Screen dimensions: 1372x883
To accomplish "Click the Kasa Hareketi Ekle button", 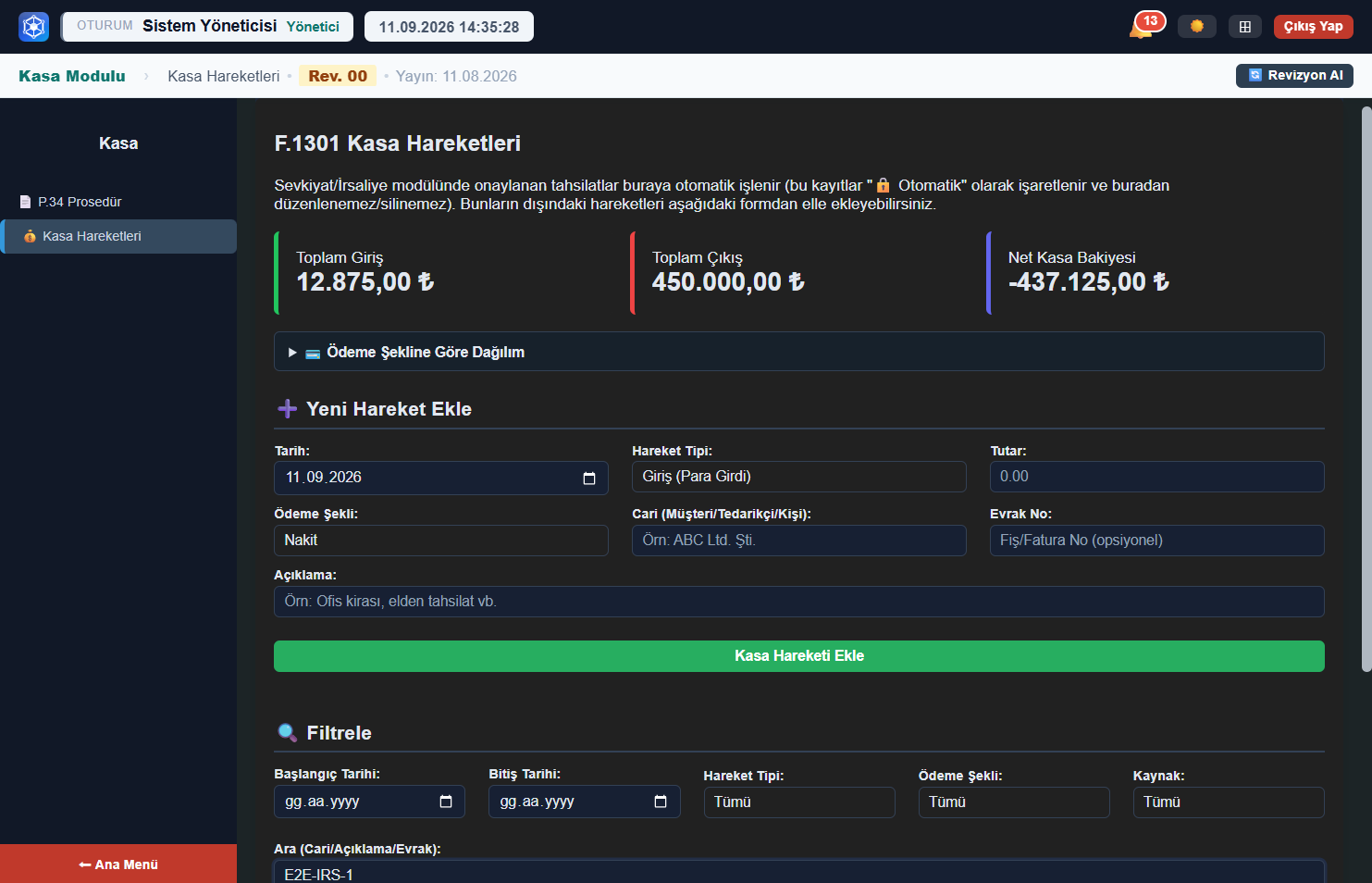I will coord(799,656).
